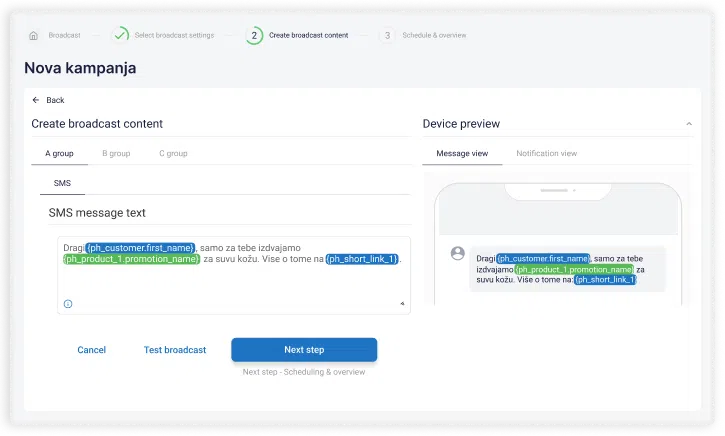Switch to the C group tab
This screenshot has height=436, width=725.
pyautogui.click(x=173, y=154)
